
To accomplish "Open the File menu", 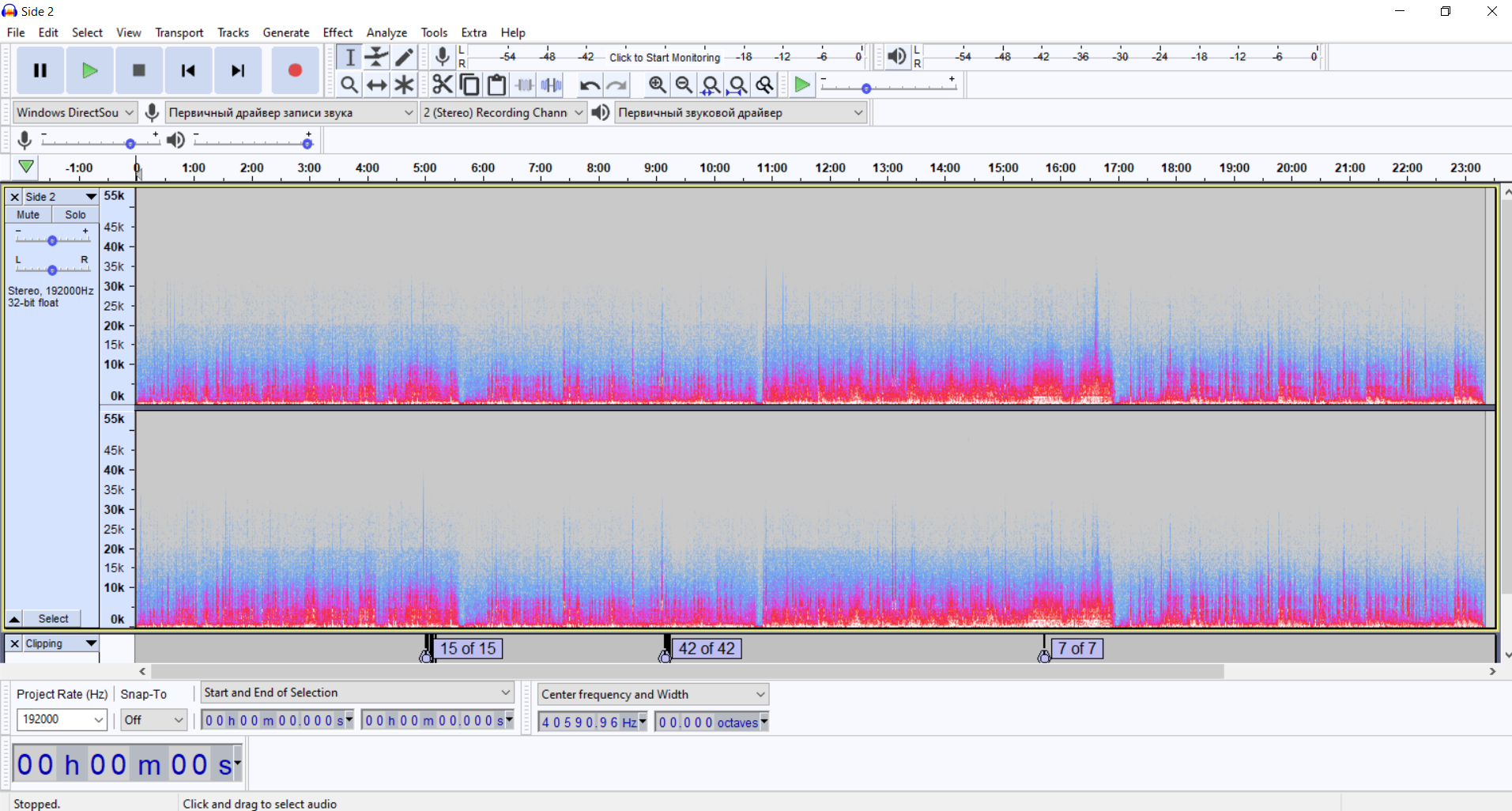I will (16, 32).
